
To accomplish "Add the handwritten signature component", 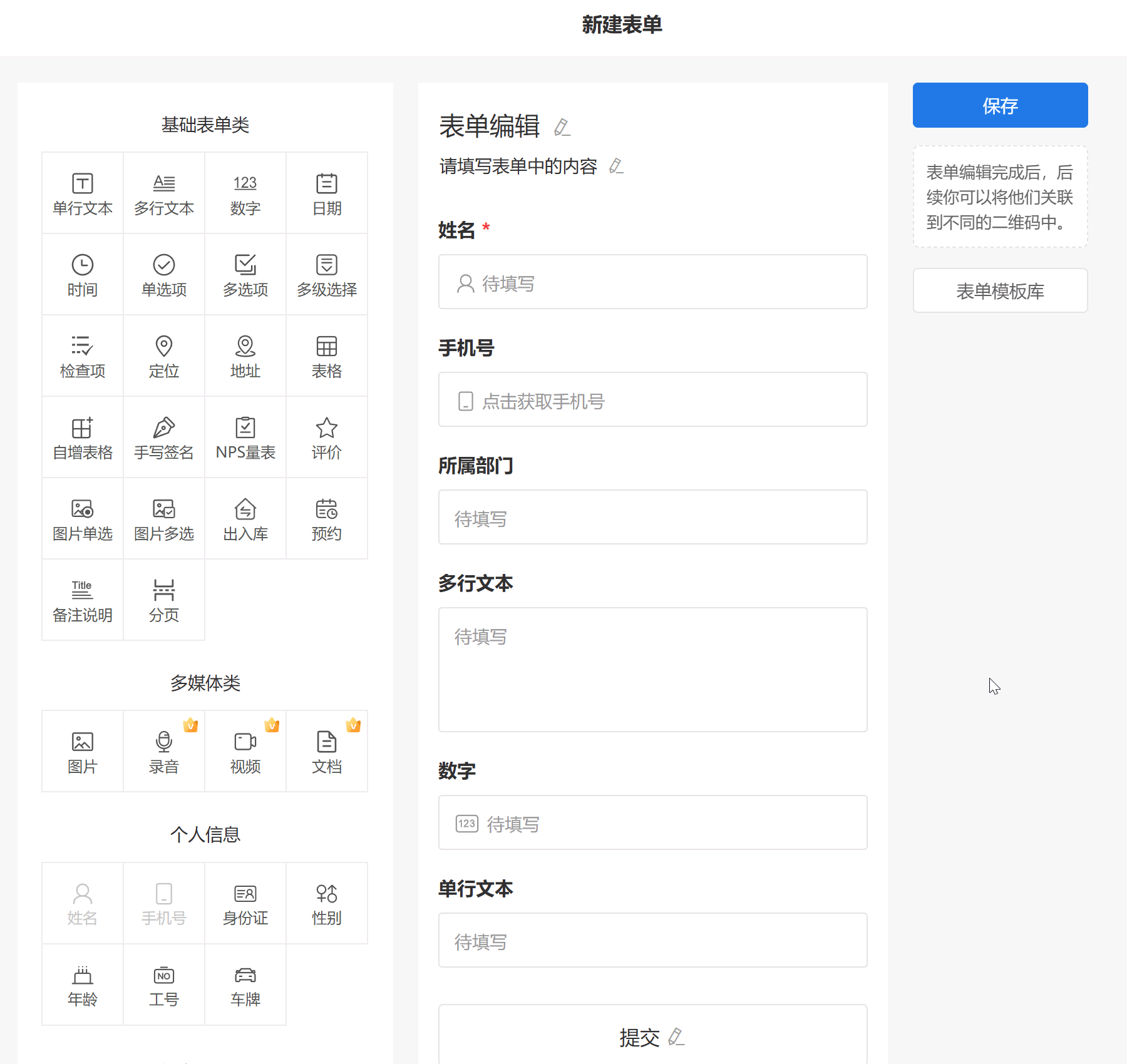I will pyautogui.click(x=164, y=437).
